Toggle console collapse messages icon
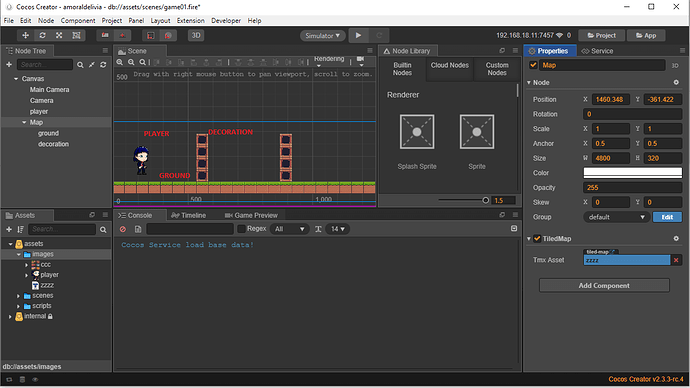 [x=514, y=228]
